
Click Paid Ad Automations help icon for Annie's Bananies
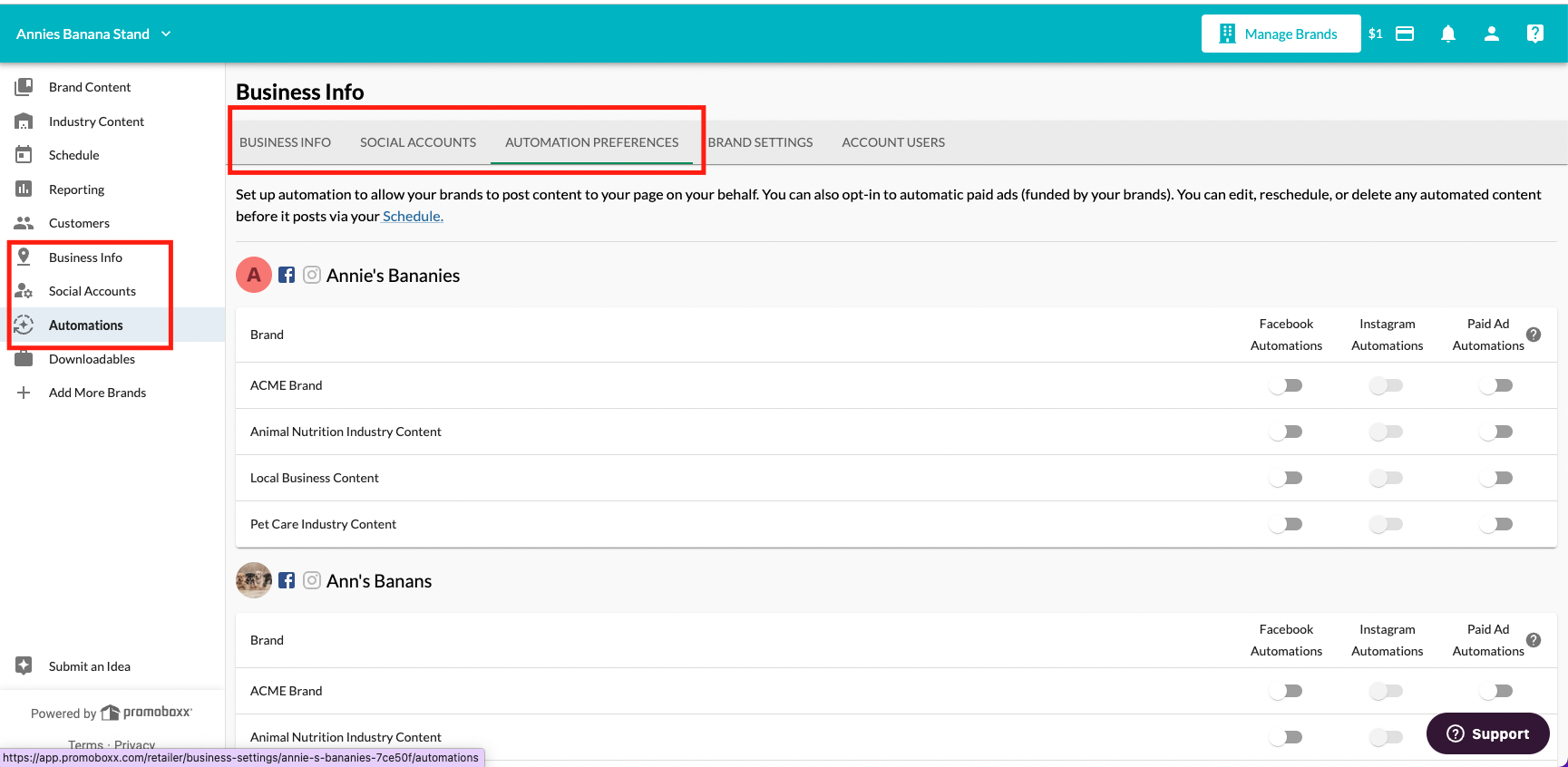1534,335
